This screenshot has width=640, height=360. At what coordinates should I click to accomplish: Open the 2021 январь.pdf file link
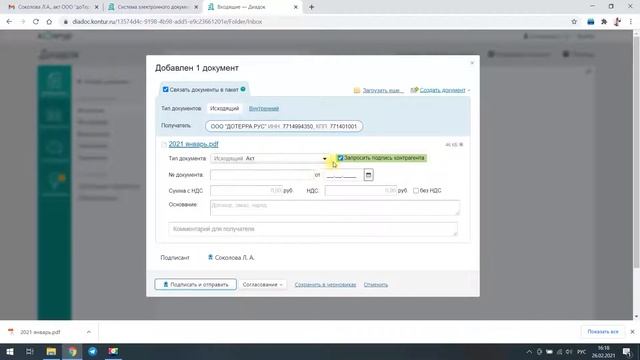pos(193,144)
